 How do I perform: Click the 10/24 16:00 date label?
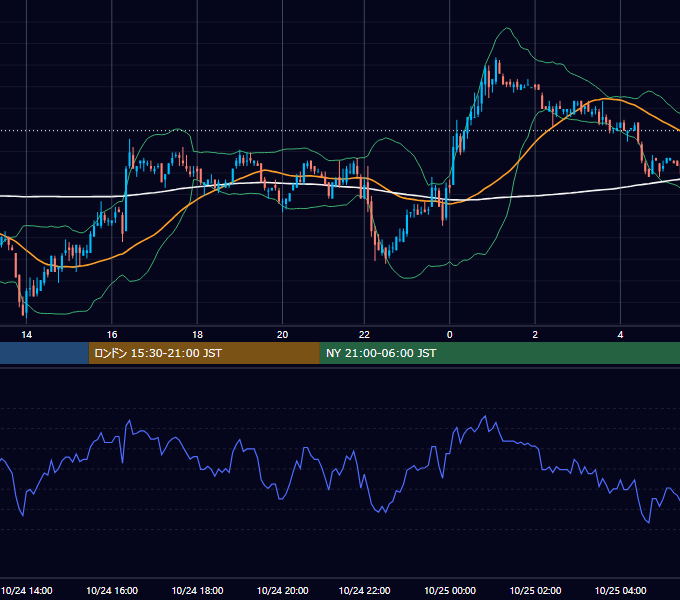112,590
